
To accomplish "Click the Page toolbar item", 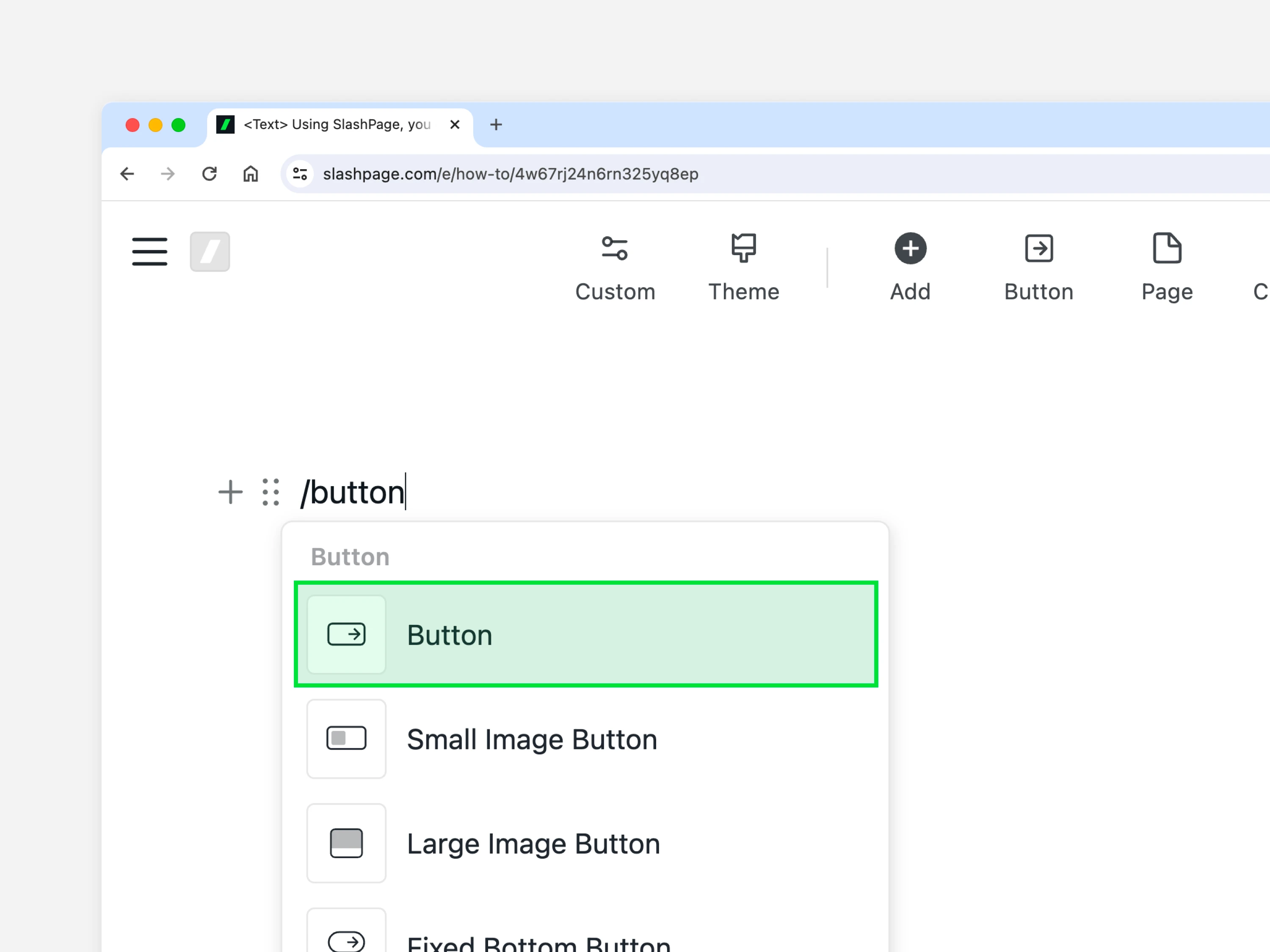I will [x=1167, y=268].
